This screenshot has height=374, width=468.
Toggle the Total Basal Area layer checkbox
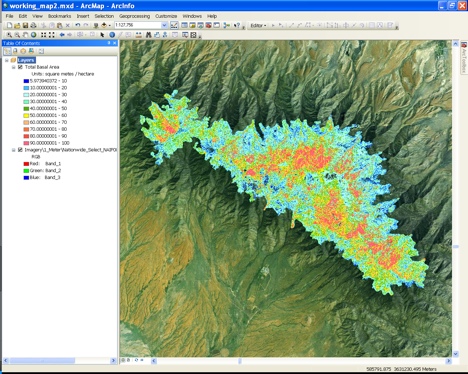tap(20, 67)
